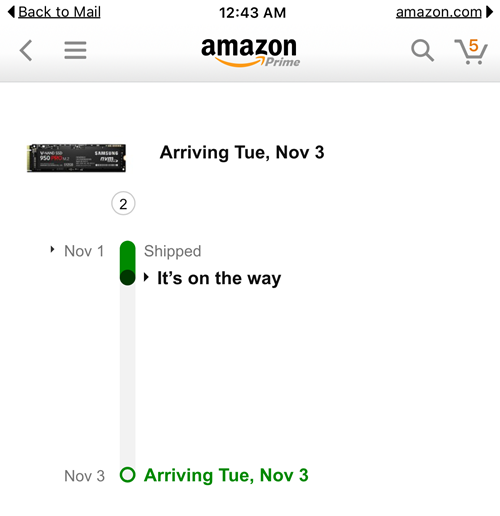Open the hamburger menu

(75, 50)
